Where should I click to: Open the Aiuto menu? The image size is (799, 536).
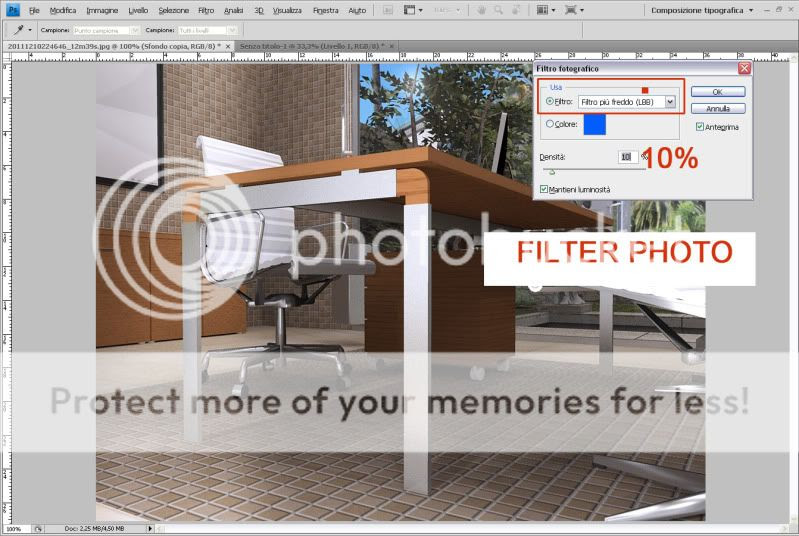(357, 10)
